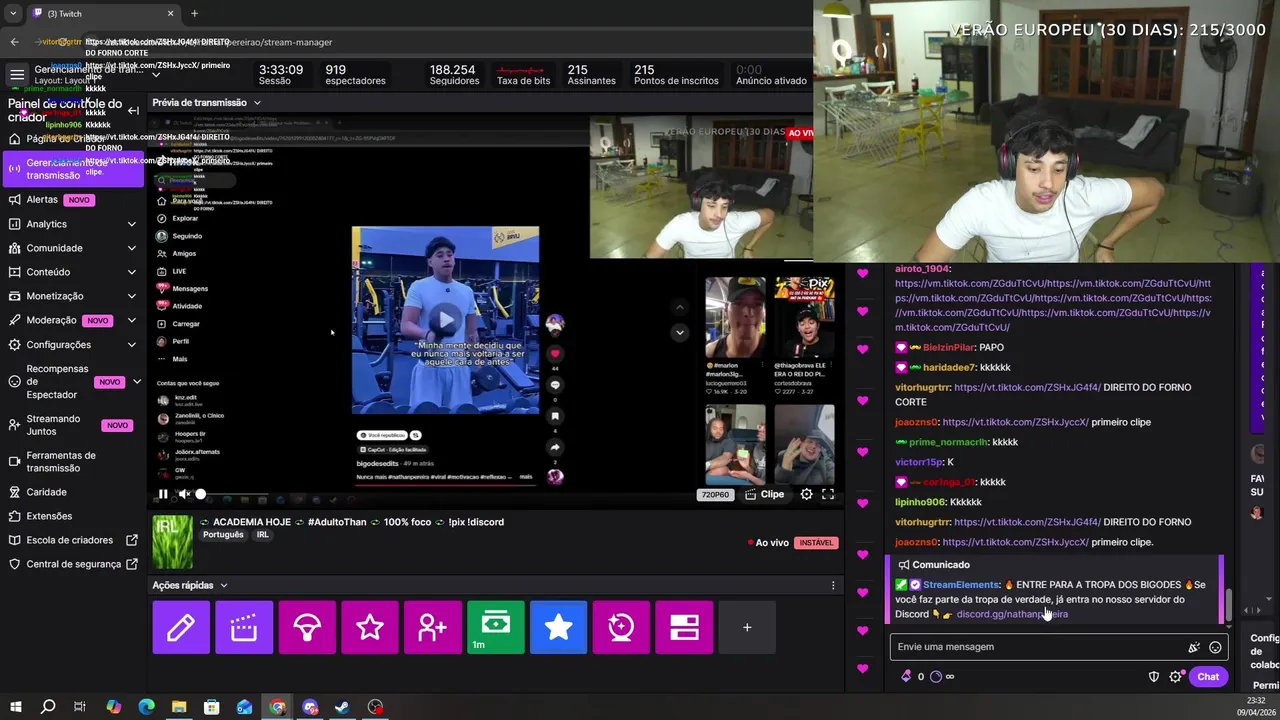Screen dimensions: 1280x720
Task: Open Steam from the taskbar
Action: [x=342, y=707]
